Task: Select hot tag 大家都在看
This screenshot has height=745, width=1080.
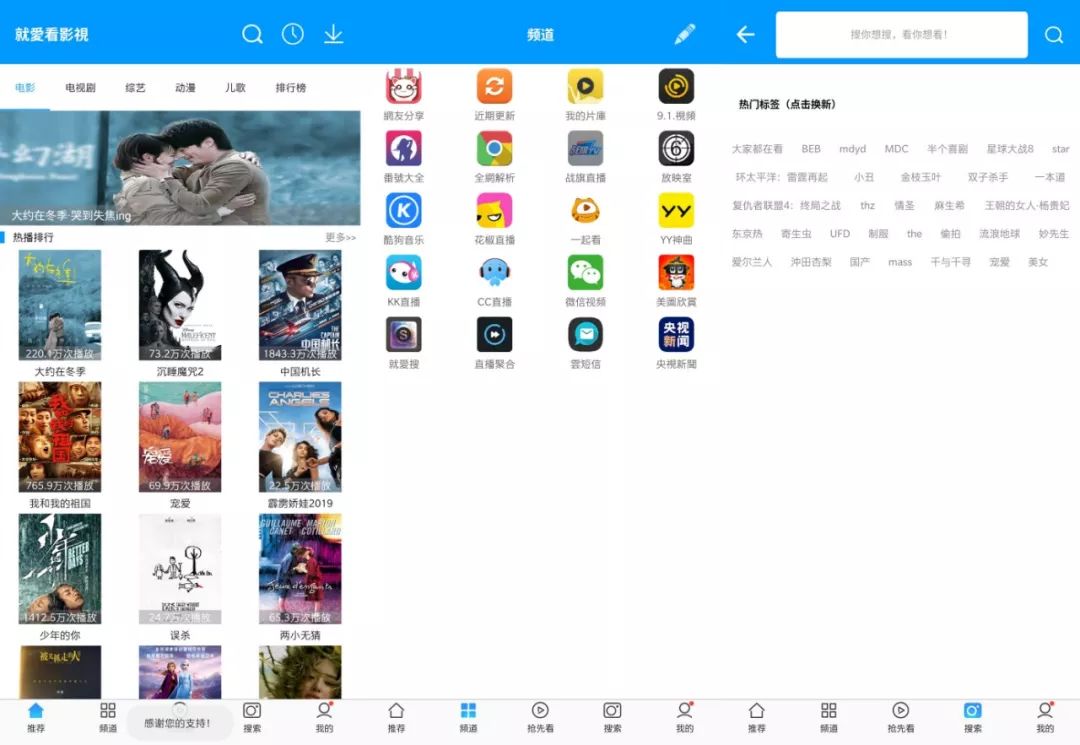Action: [x=757, y=149]
